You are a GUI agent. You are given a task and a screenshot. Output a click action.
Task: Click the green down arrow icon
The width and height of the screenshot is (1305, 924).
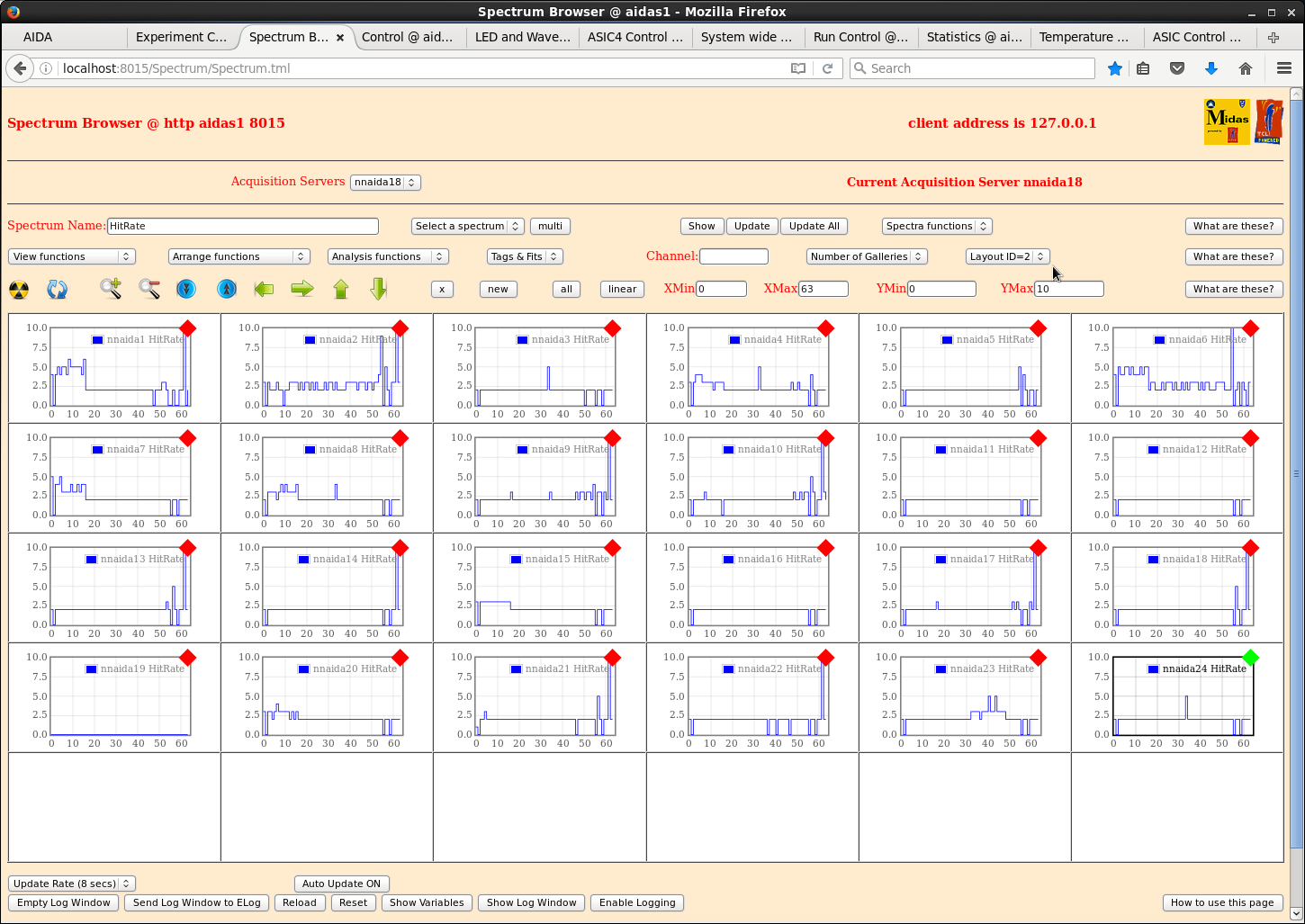pos(379,289)
